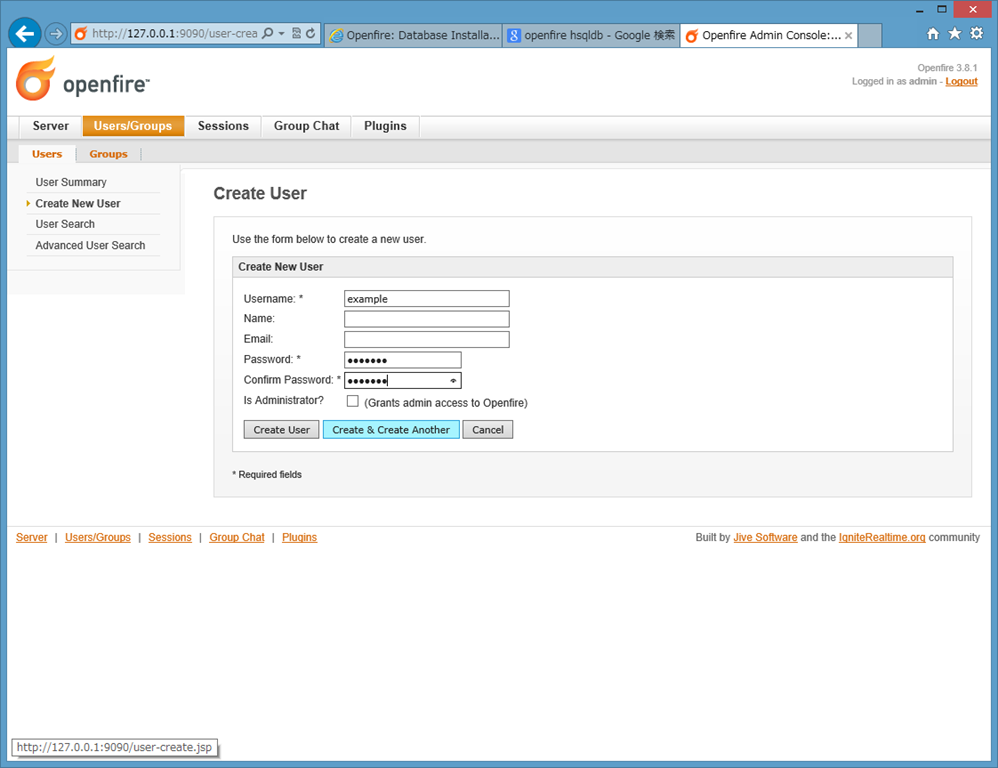
Task: Click the address bar URL text
Action: pos(174,33)
